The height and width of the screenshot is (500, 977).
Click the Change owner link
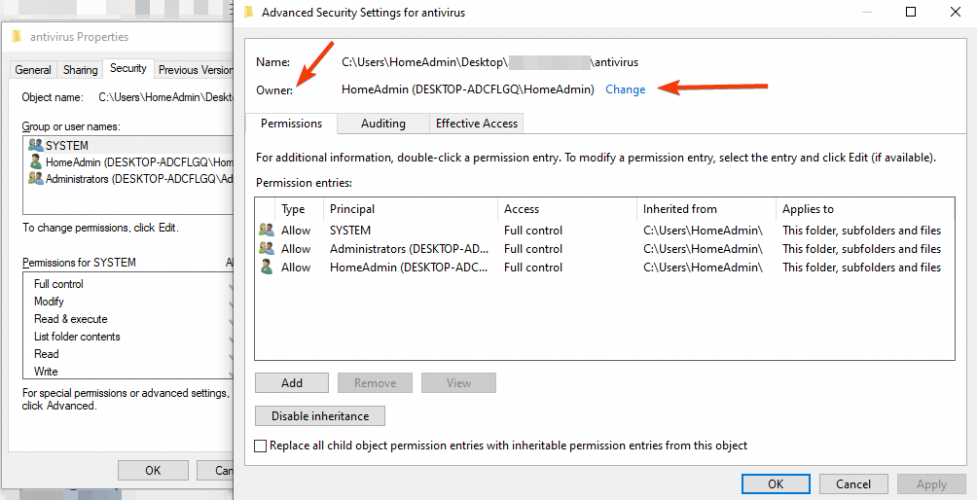(x=625, y=89)
